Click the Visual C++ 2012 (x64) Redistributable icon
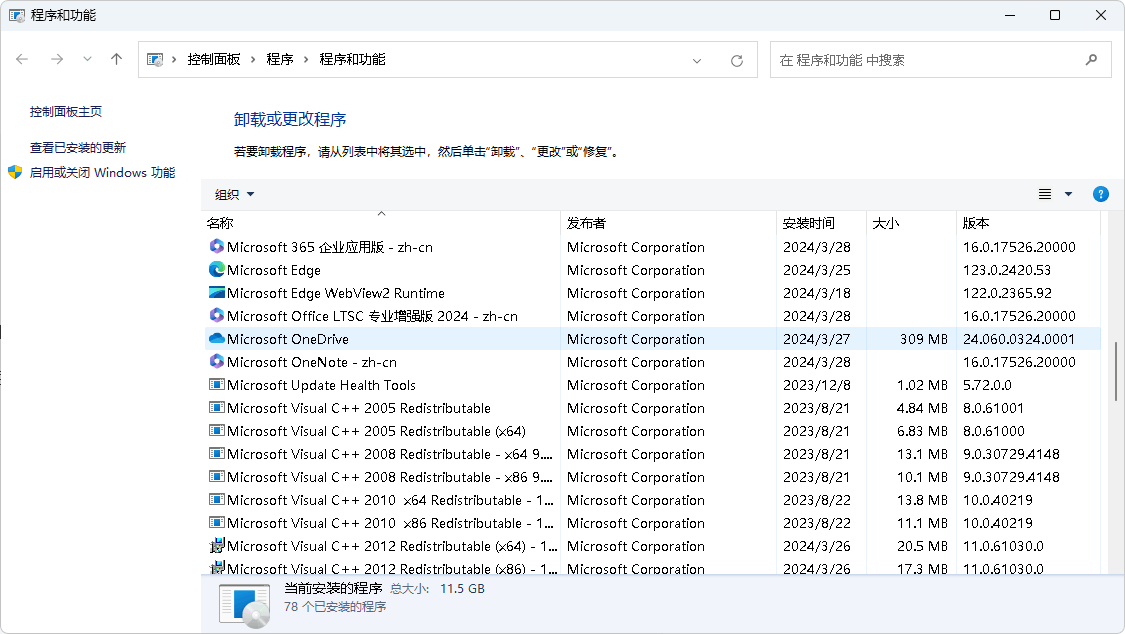Screen dimensions: 1125x634 click(216, 545)
